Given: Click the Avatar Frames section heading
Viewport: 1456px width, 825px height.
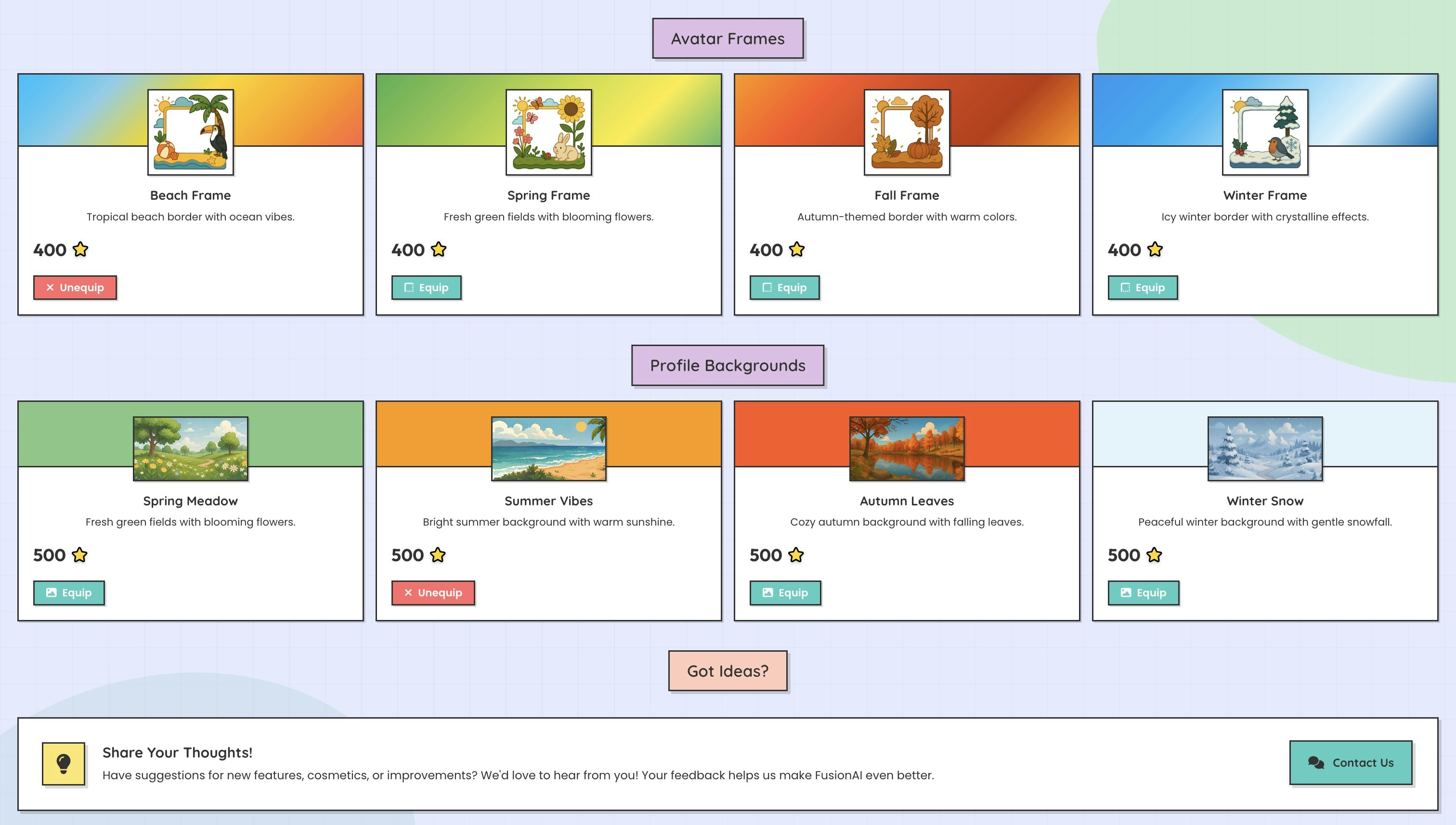Looking at the screenshot, I should [x=728, y=39].
